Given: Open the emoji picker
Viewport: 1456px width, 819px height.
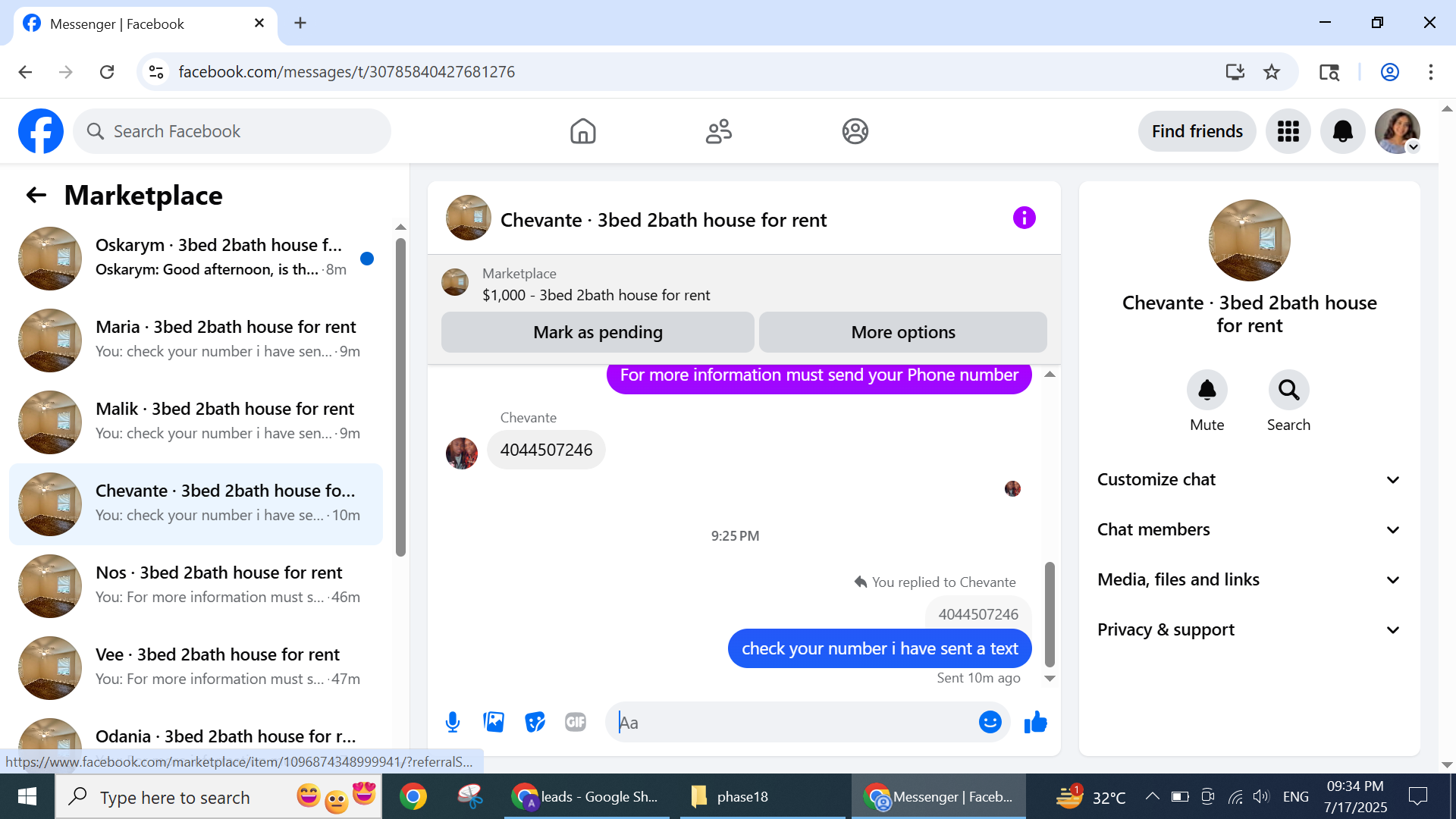Looking at the screenshot, I should (x=990, y=722).
